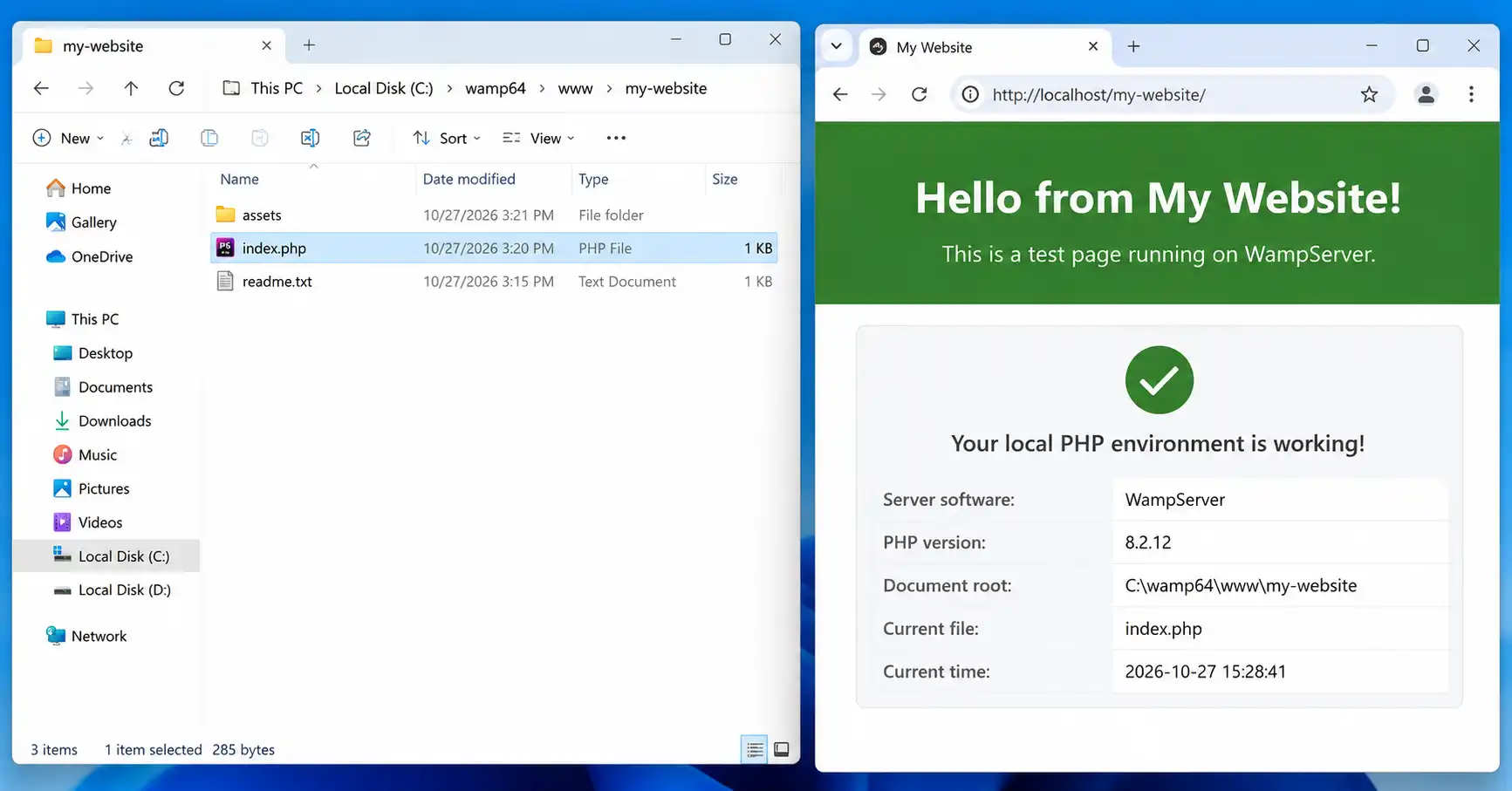Screen dimensions: 1512x791
Task: Click my-website in the breadcrumb path
Action: point(666,88)
